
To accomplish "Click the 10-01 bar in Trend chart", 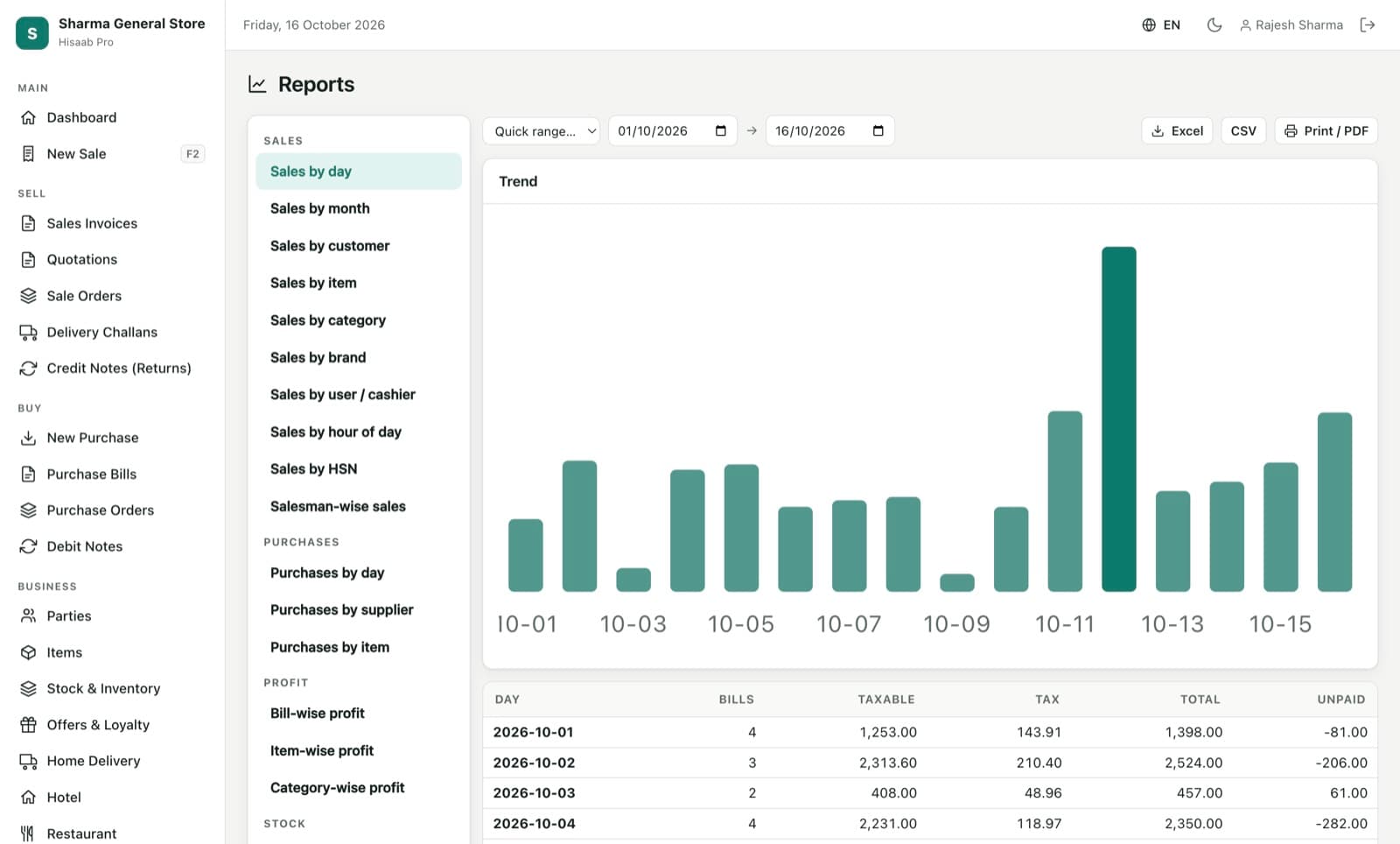I will [x=526, y=555].
